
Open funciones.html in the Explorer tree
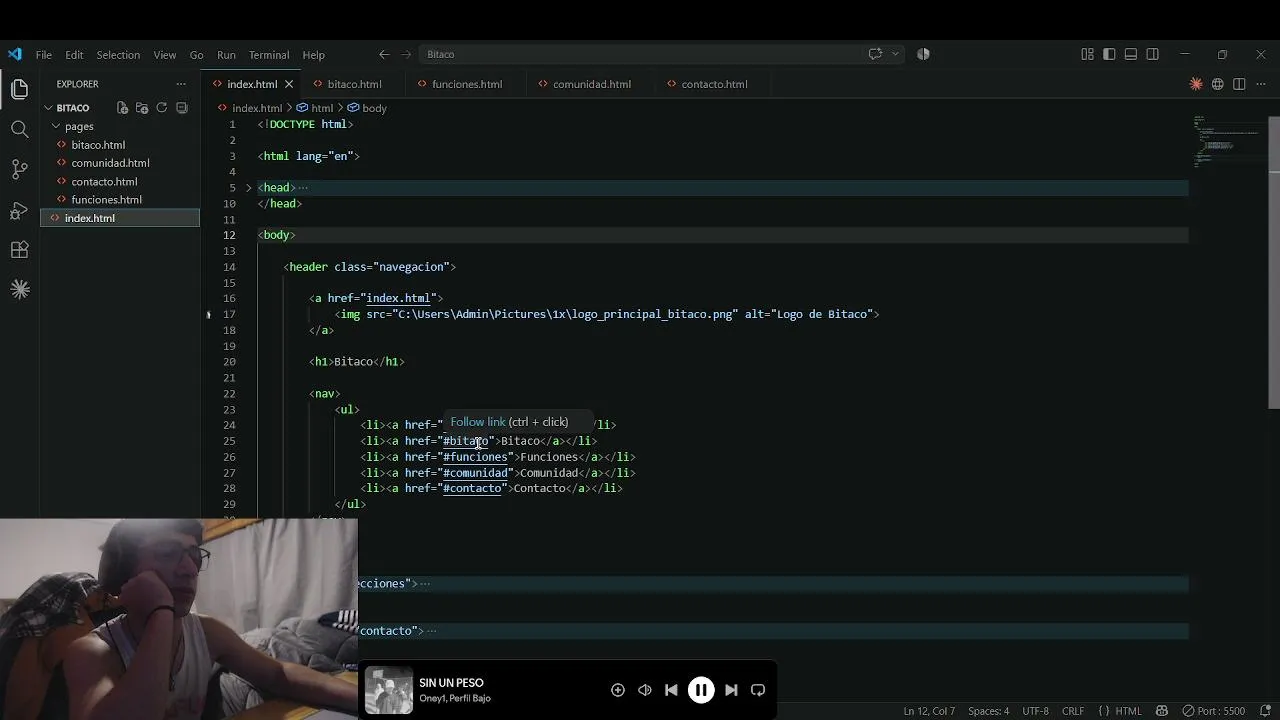tap(106, 200)
